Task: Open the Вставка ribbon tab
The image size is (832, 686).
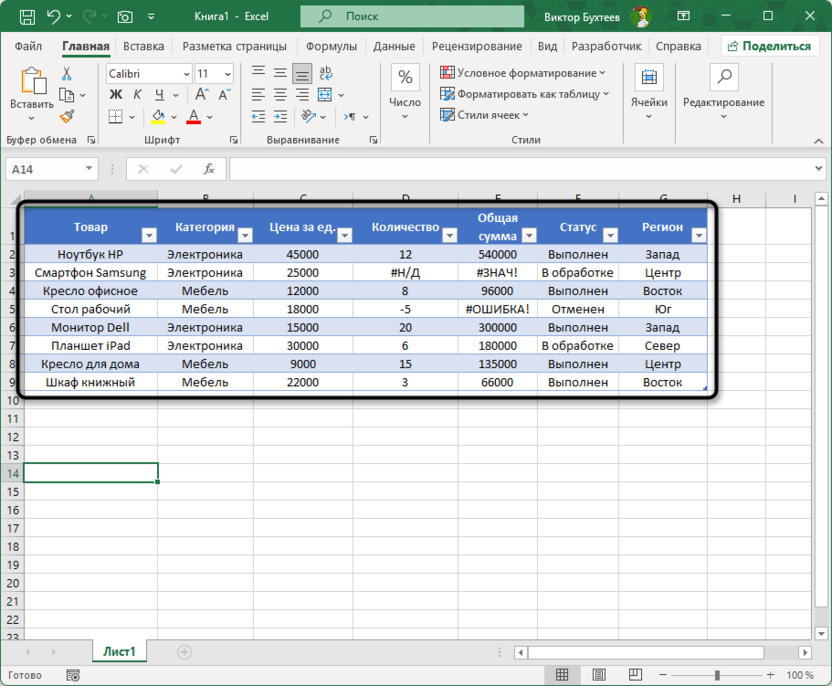Action: pyautogui.click(x=144, y=46)
